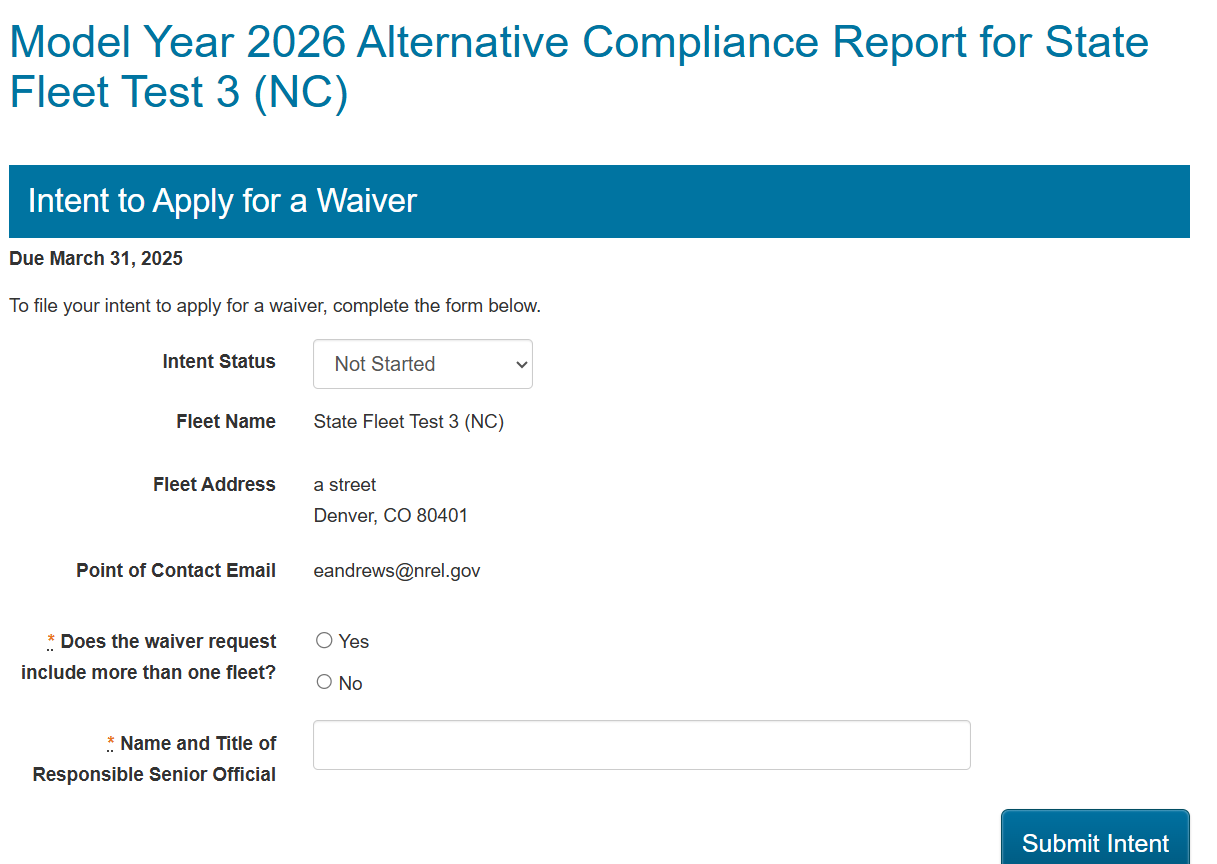Click the State Fleet Test 3 (NC) fleet name value
Screen dimensions: 1217x864
click(x=408, y=422)
